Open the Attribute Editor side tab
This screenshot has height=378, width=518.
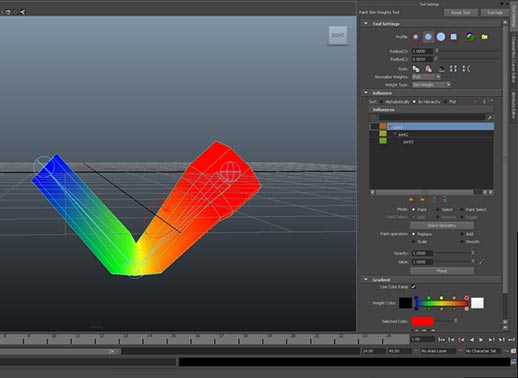514,105
